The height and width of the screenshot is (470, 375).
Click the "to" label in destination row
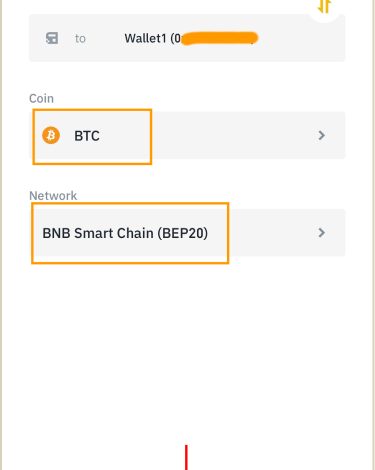point(80,39)
